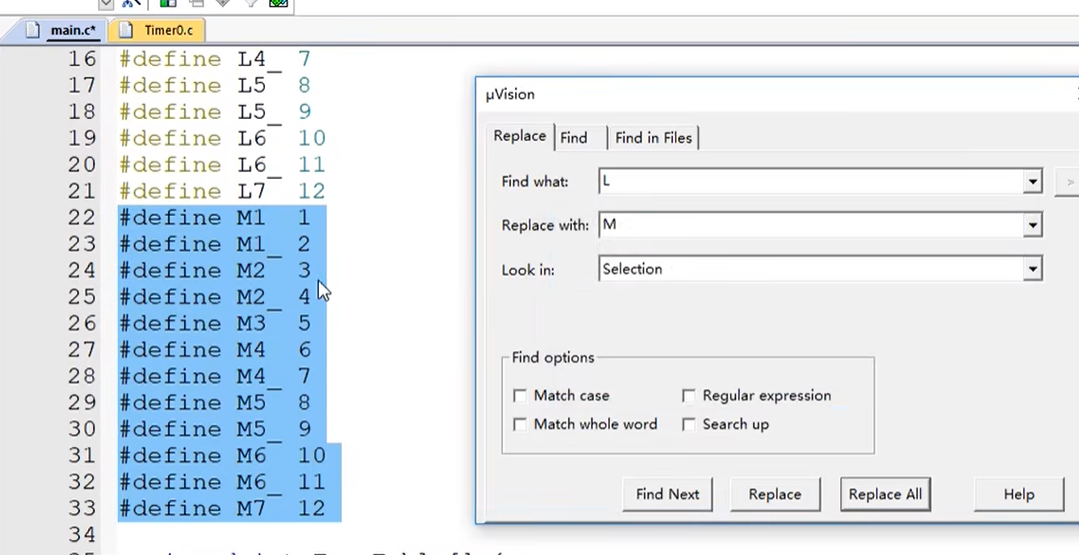Image resolution: width=1079 pixels, height=555 pixels.
Task: Click code line '#define L6_ 11'
Action: point(222,164)
